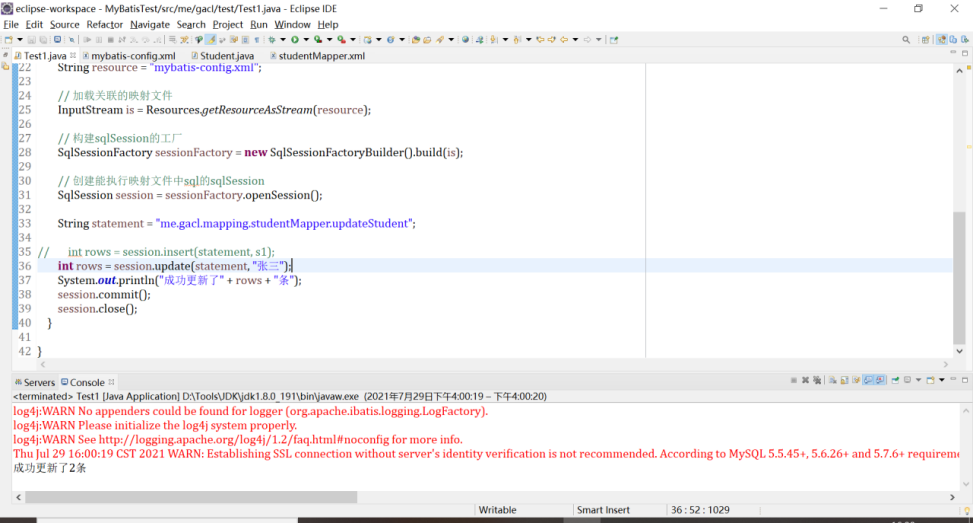
Task: Click the Previous Annotation icon
Action: 517,40
